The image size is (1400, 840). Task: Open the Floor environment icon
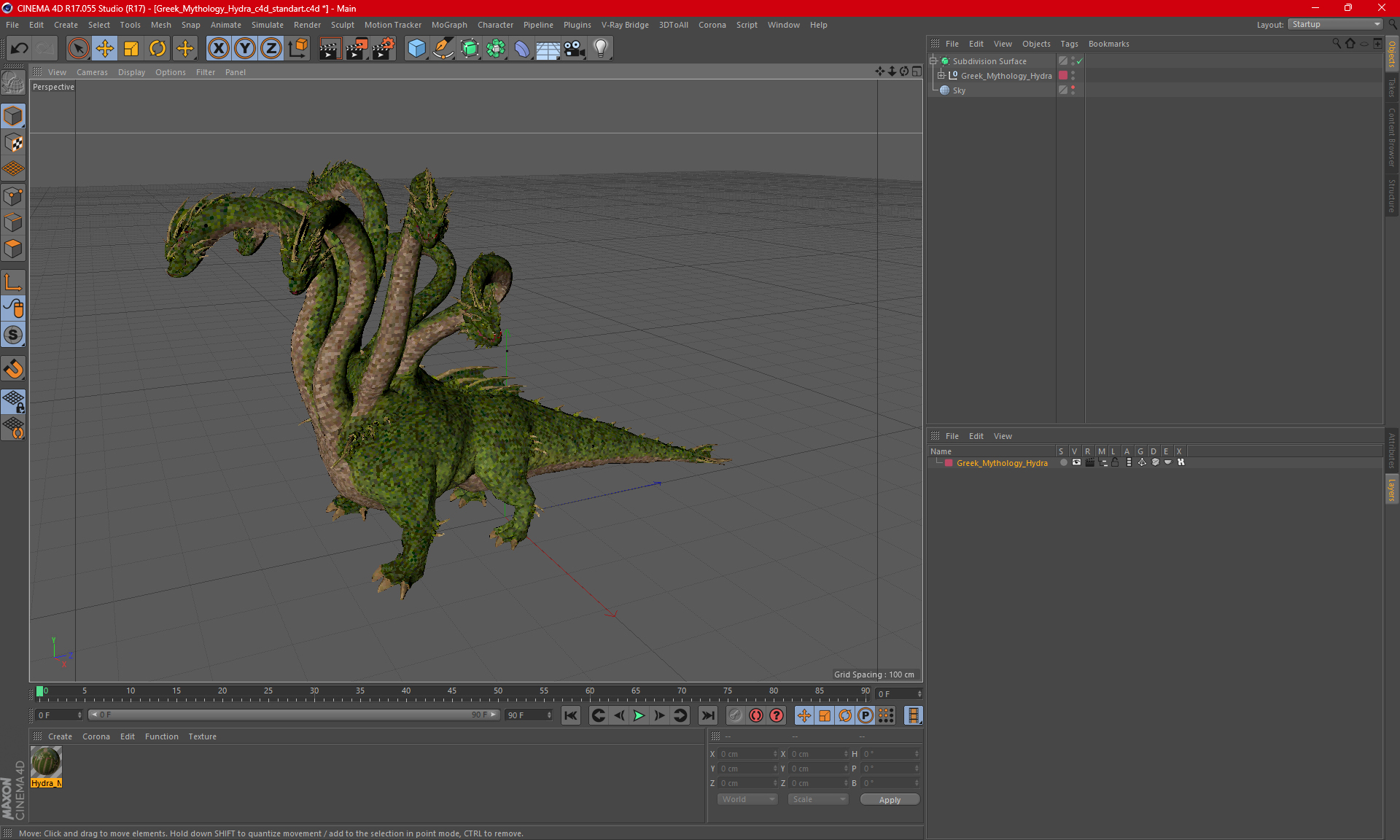coord(548,49)
